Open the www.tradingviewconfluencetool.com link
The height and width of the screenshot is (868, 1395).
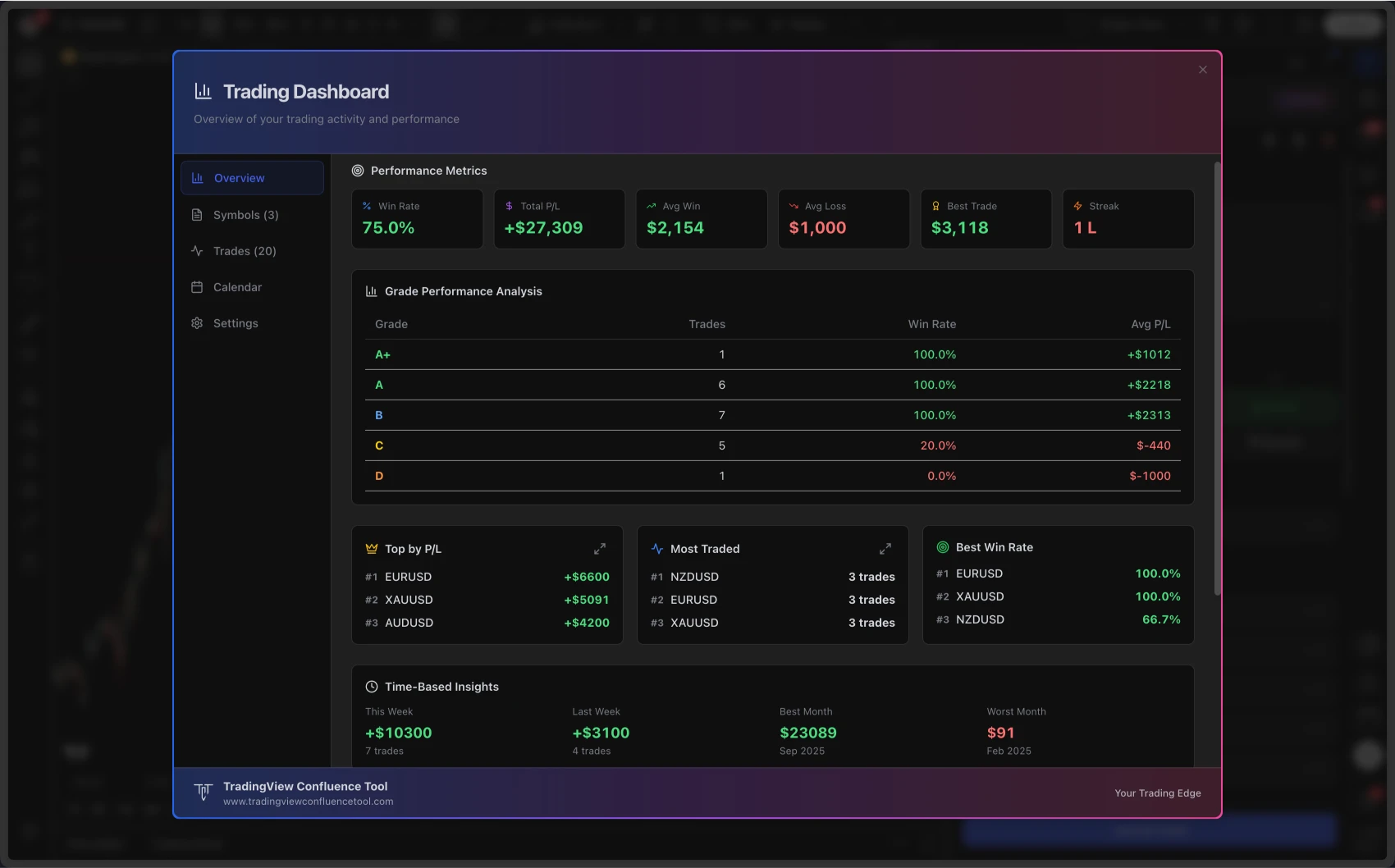308,802
